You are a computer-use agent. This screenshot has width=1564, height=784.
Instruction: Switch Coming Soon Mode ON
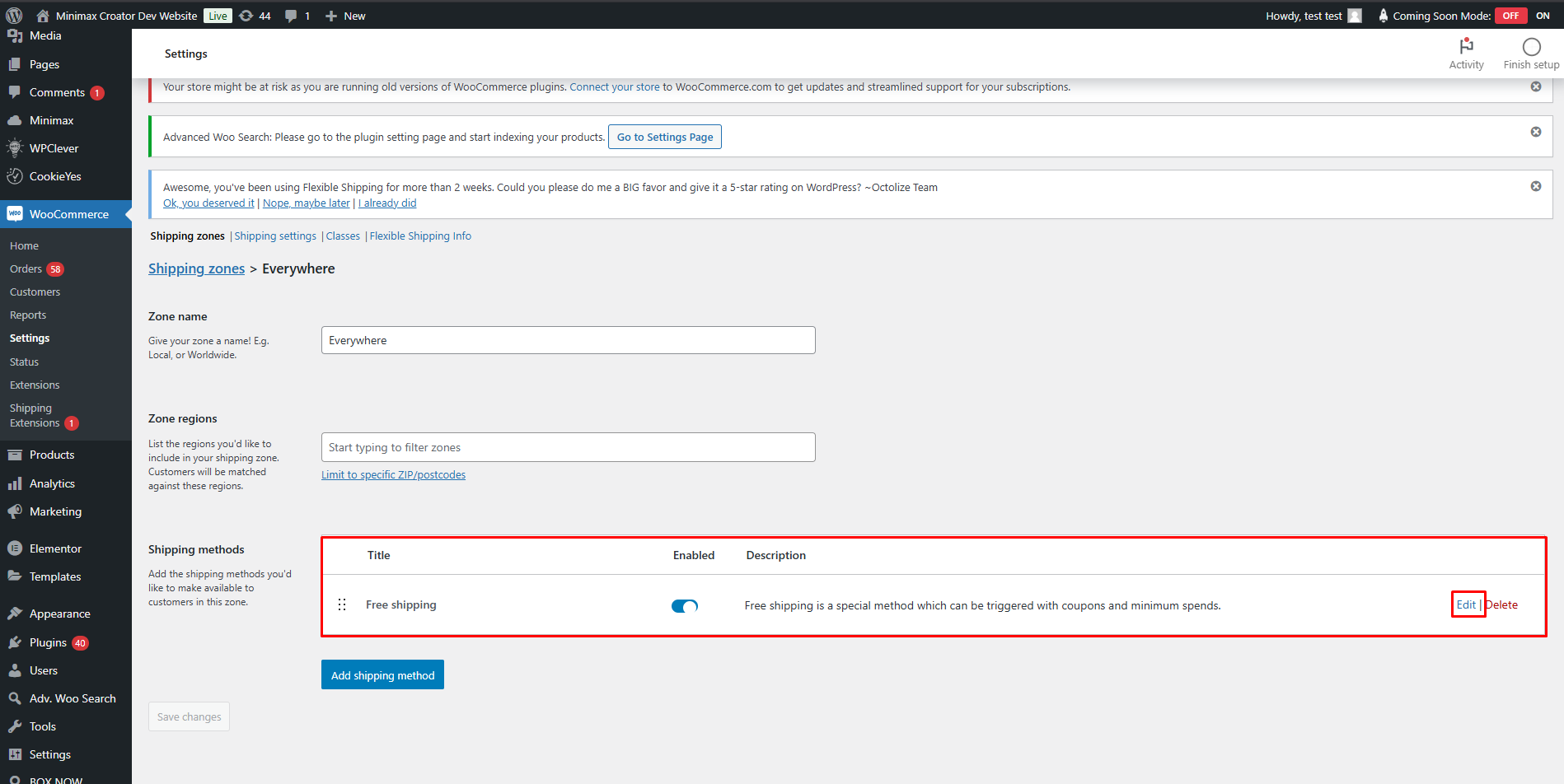[x=1543, y=16]
